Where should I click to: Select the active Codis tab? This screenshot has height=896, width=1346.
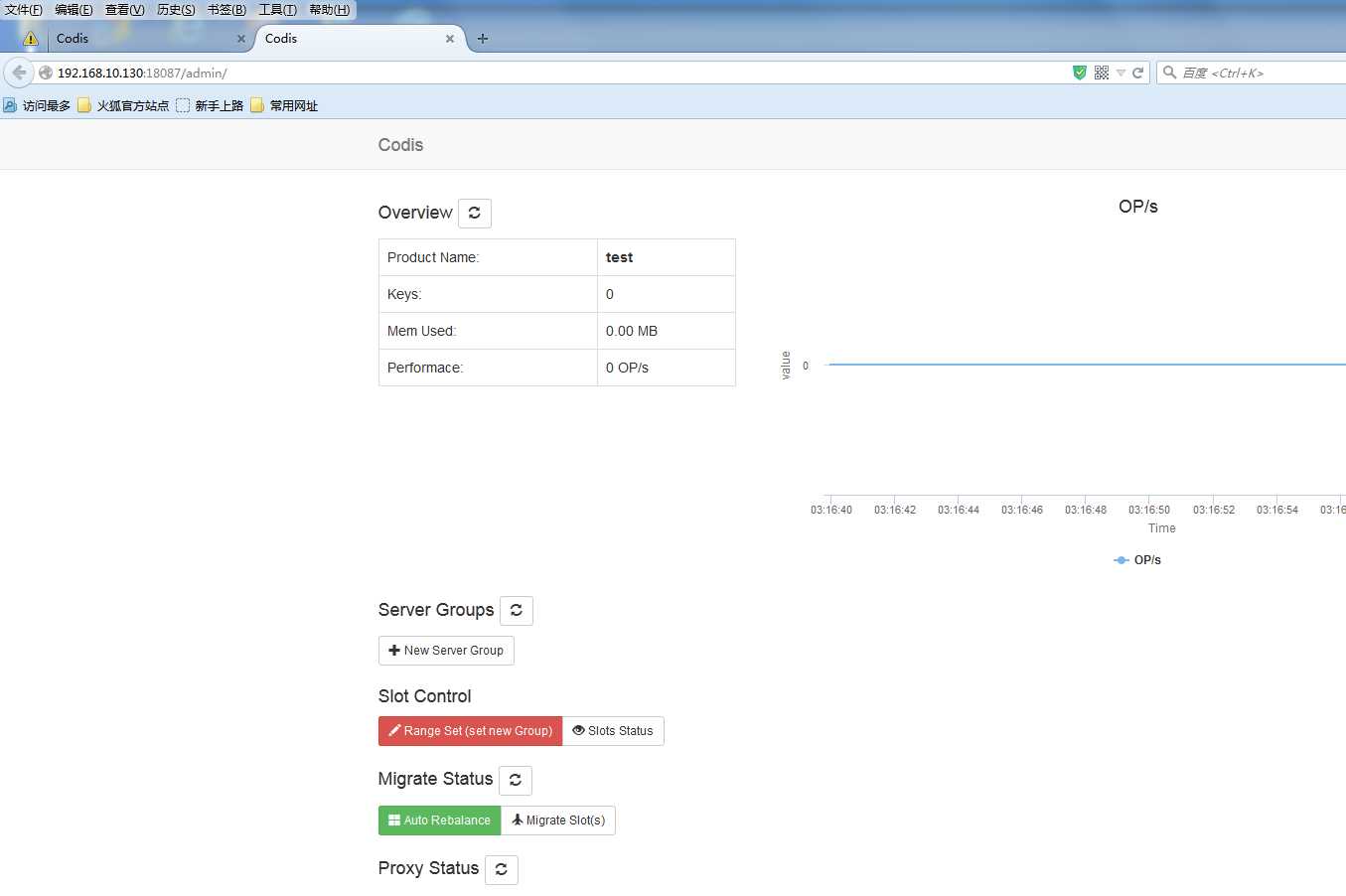pos(360,39)
